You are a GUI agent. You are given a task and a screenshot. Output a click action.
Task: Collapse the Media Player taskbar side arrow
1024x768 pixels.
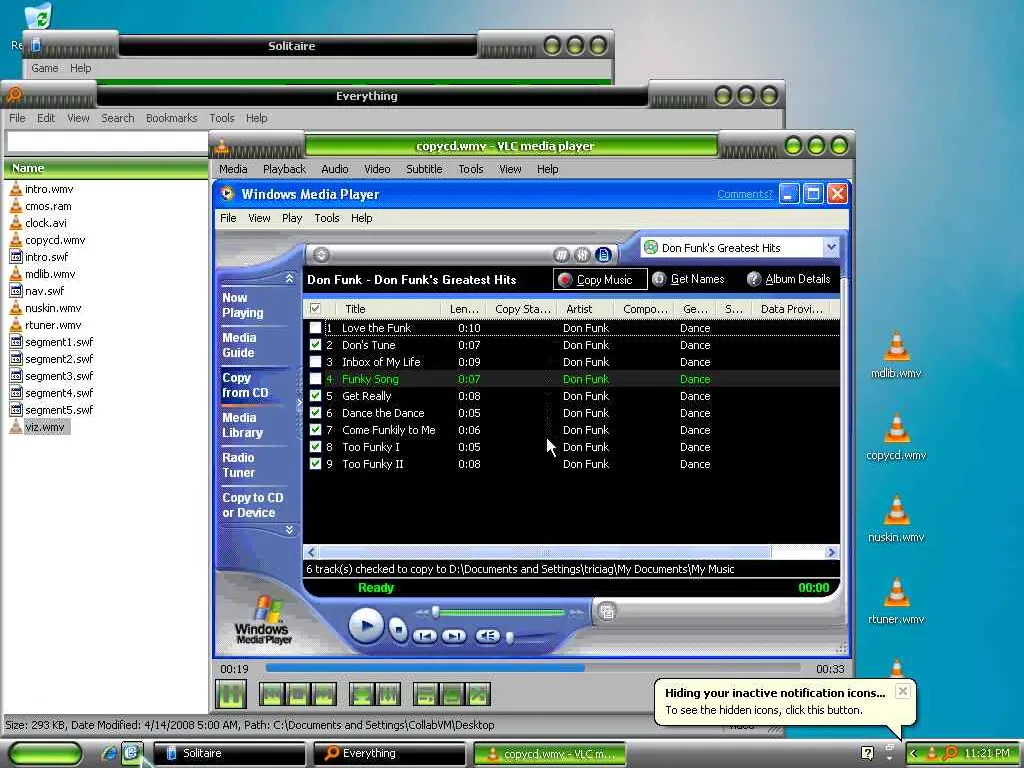300,403
